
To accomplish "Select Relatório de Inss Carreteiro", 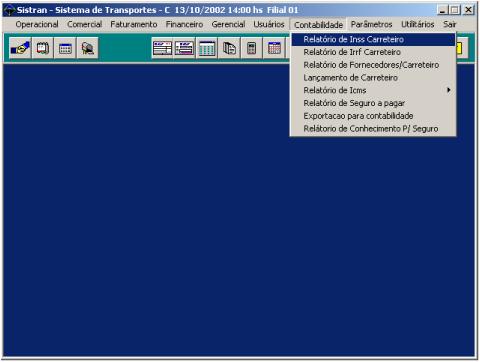I will [373, 39].
